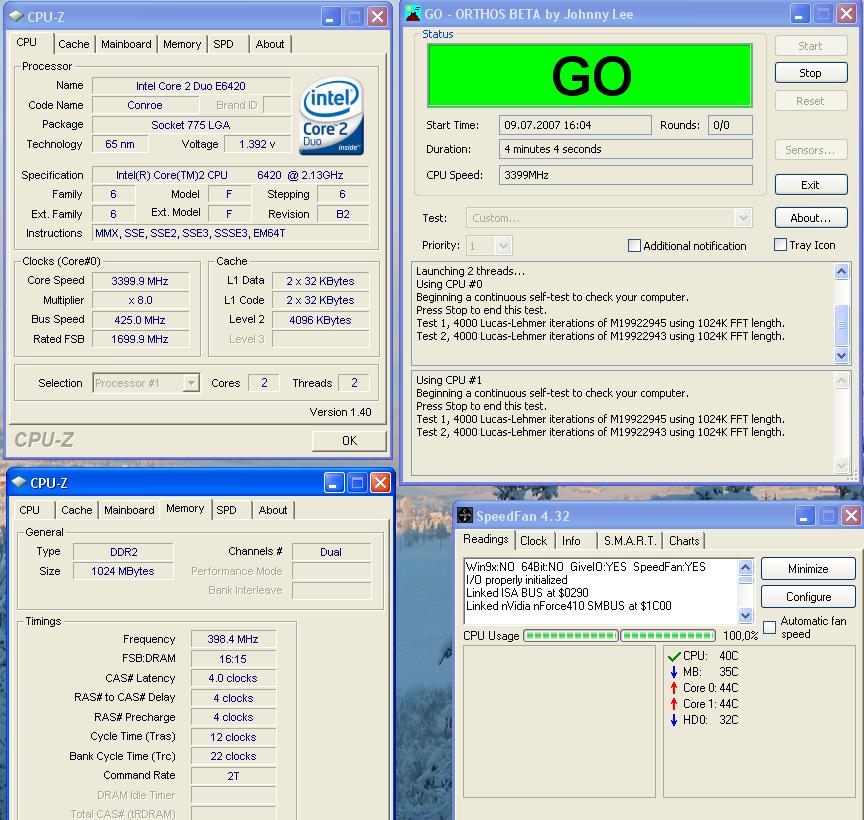The height and width of the screenshot is (820, 864).
Task: Open the Priority dropdown in ORTHOS
Action: tap(503, 246)
